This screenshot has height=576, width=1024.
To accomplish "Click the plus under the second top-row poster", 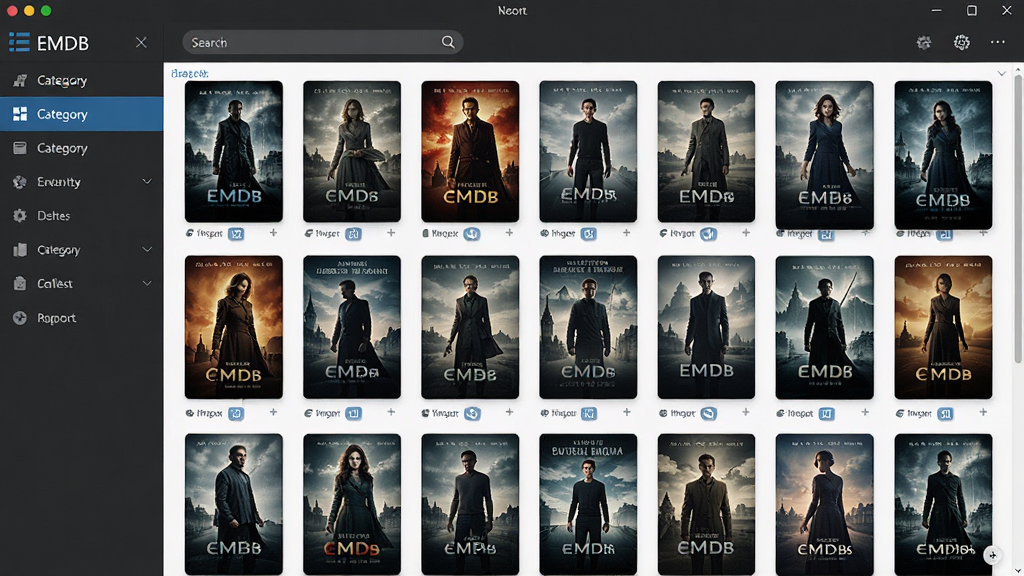I will click(x=391, y=232).
